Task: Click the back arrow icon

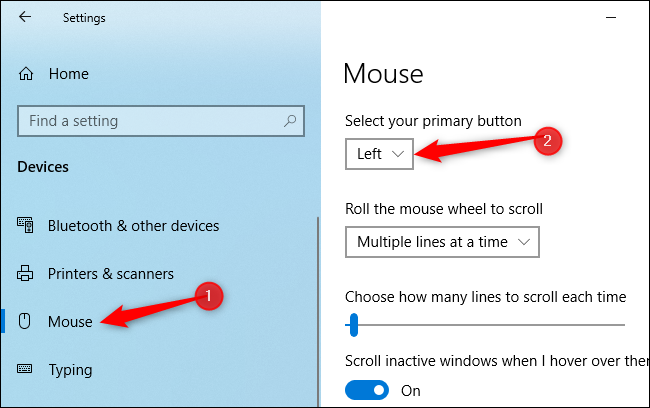Action: [x=25, y=17]
